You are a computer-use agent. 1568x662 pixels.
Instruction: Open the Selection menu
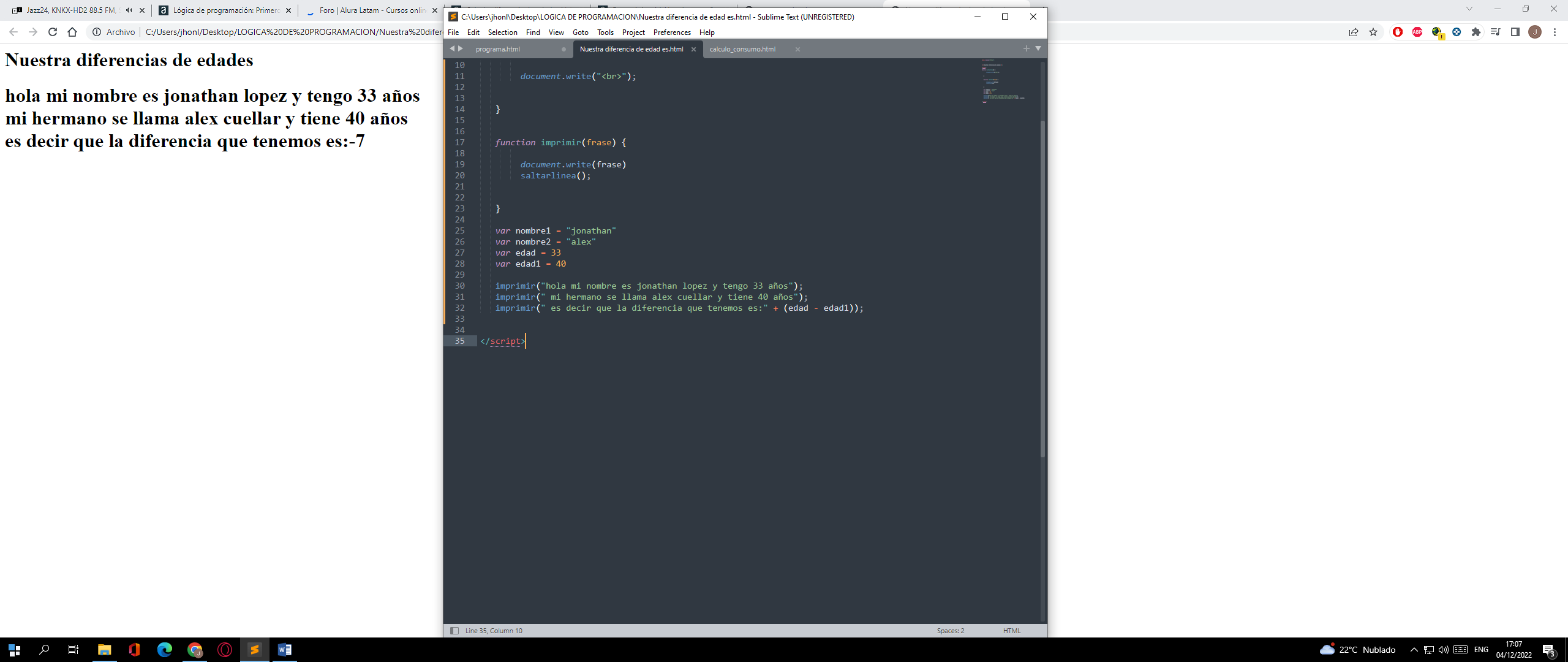502,32
